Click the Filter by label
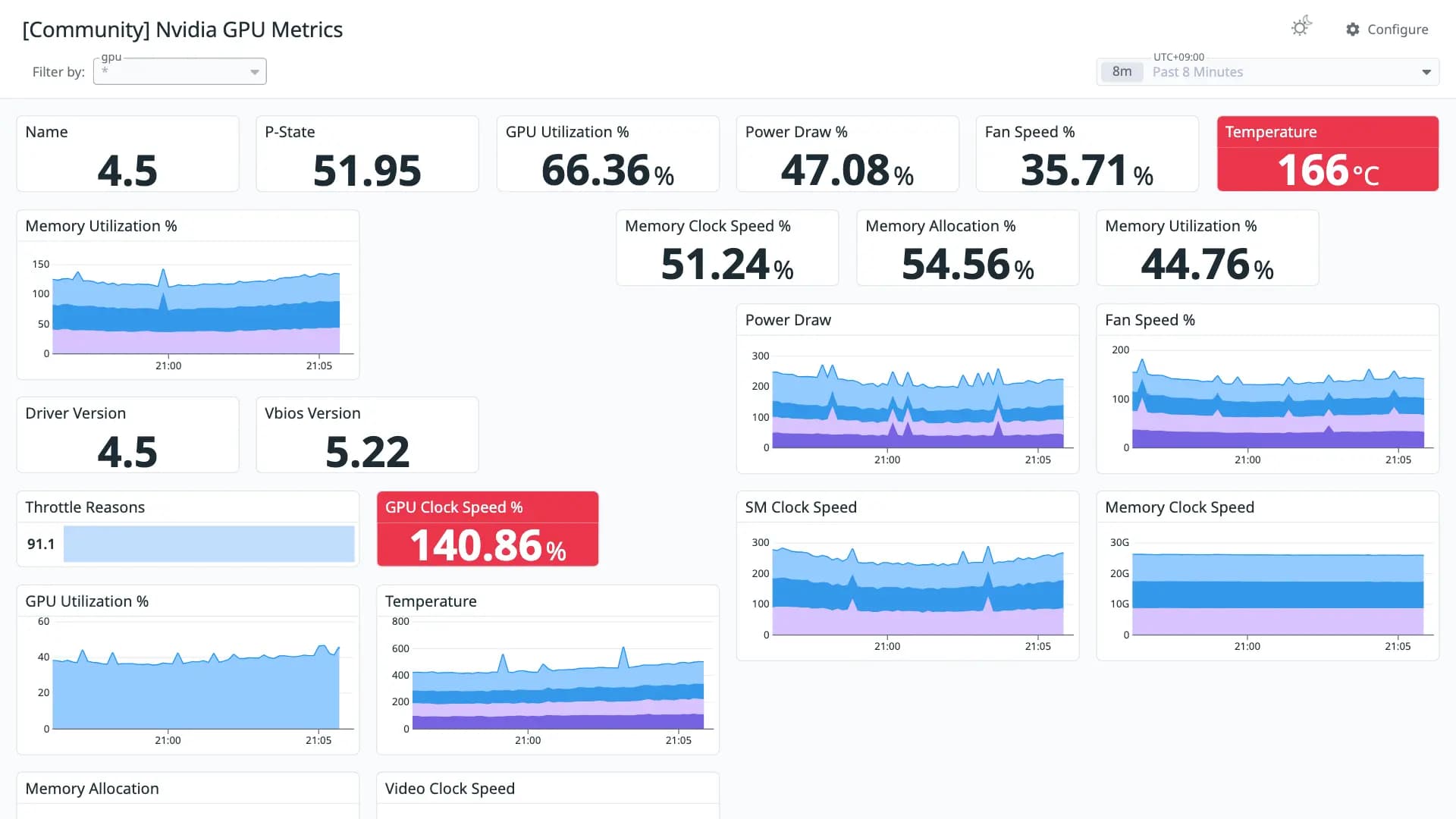This screenshot has height=819, width=1456. pyautogui.click(x=58, y=72)
